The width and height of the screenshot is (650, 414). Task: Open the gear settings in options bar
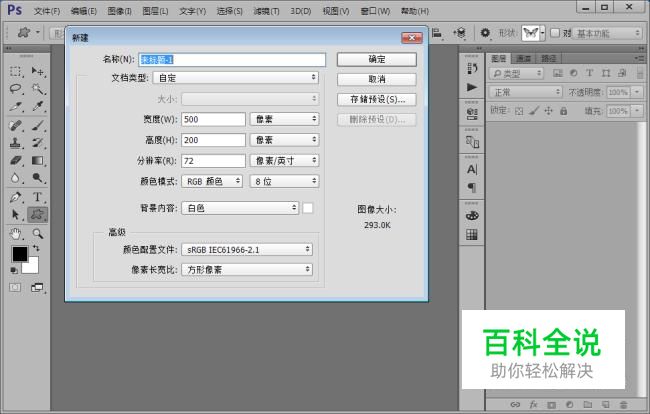(485, 32)
